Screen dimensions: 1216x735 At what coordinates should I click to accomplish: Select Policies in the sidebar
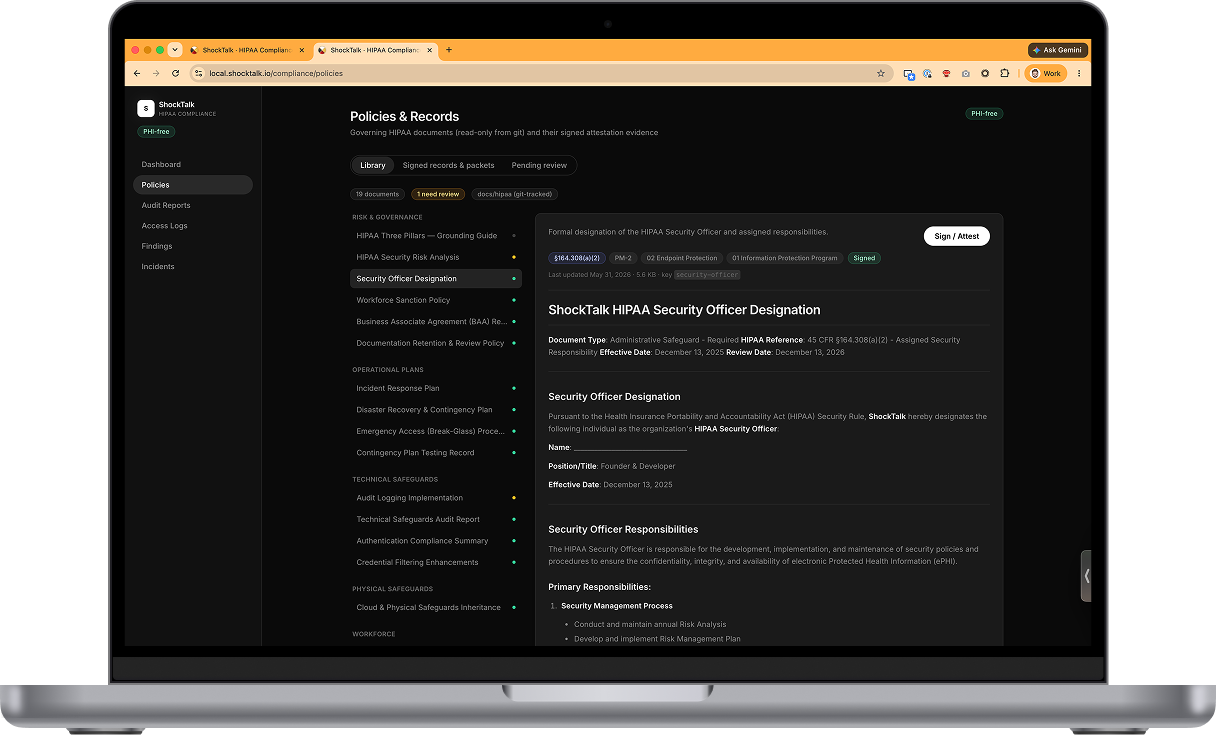(x=193, y=185)
